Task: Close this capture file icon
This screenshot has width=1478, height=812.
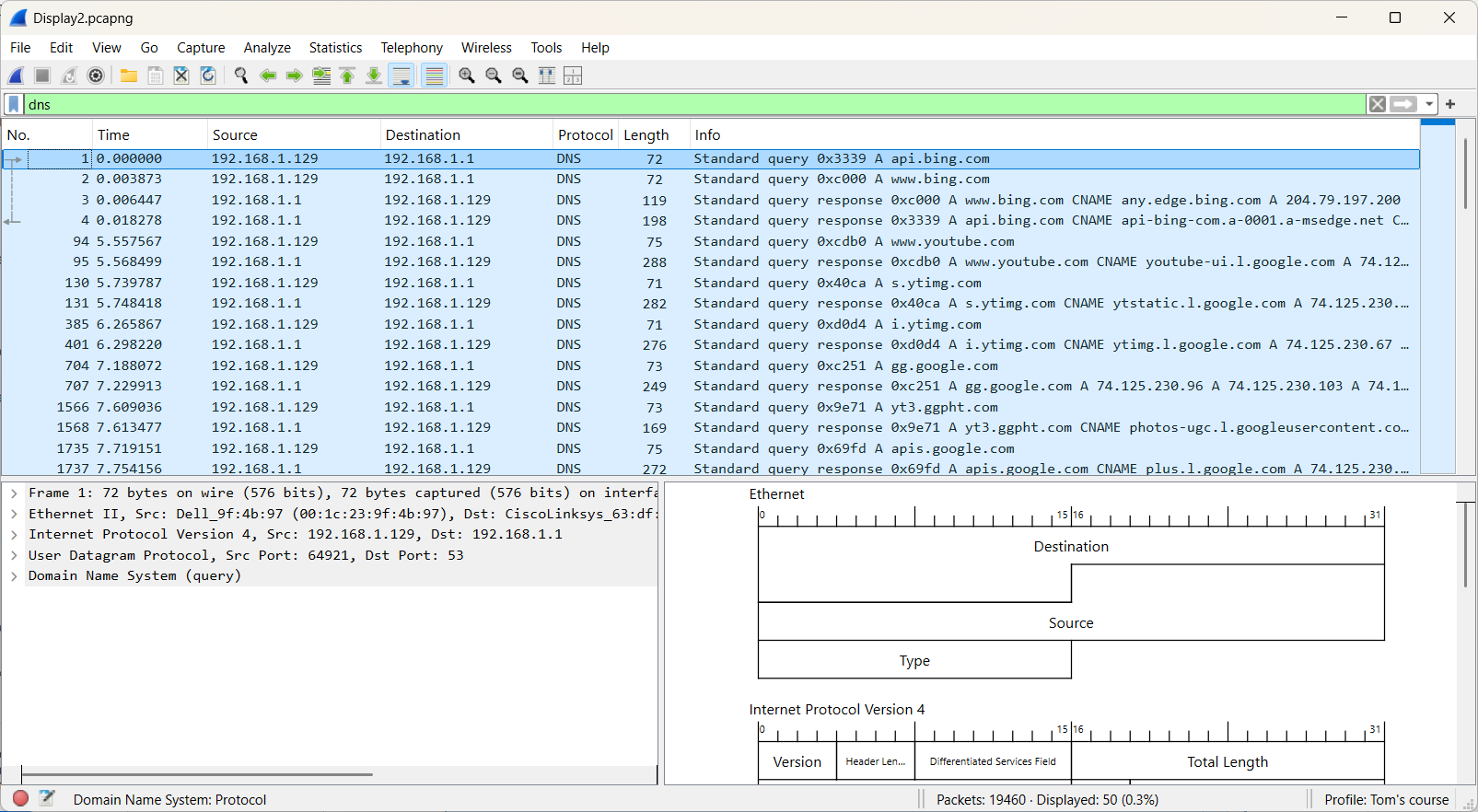Action: 181,75
